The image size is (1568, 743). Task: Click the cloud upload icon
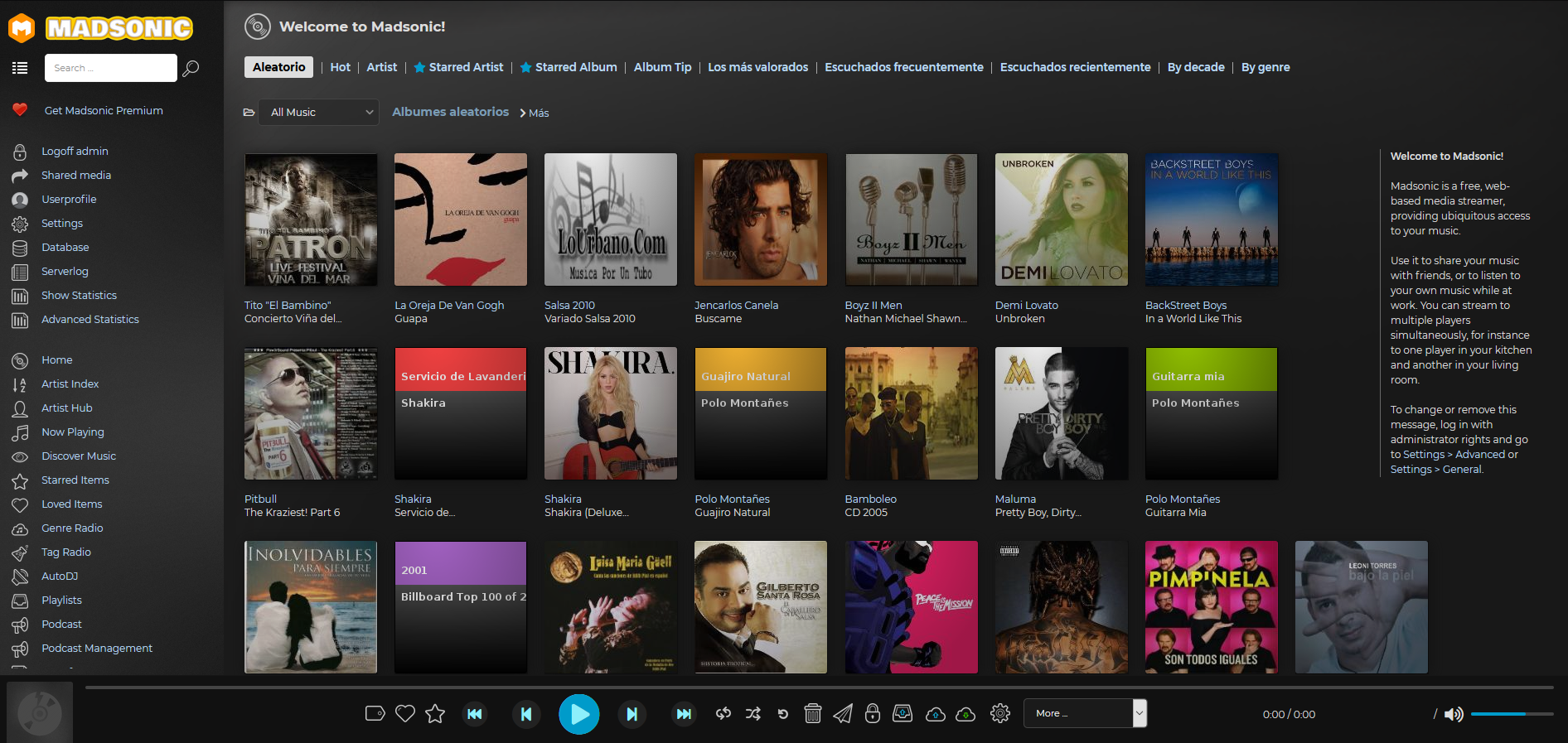pos(936,714)
